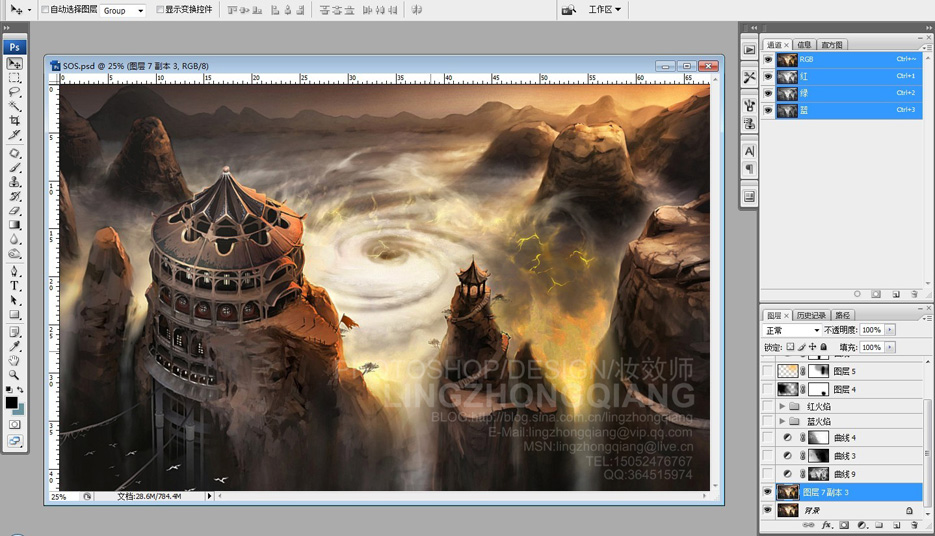935x536 pixels.
Task: Switch to the 信息 tab
Action: click(x=804, y=45)
